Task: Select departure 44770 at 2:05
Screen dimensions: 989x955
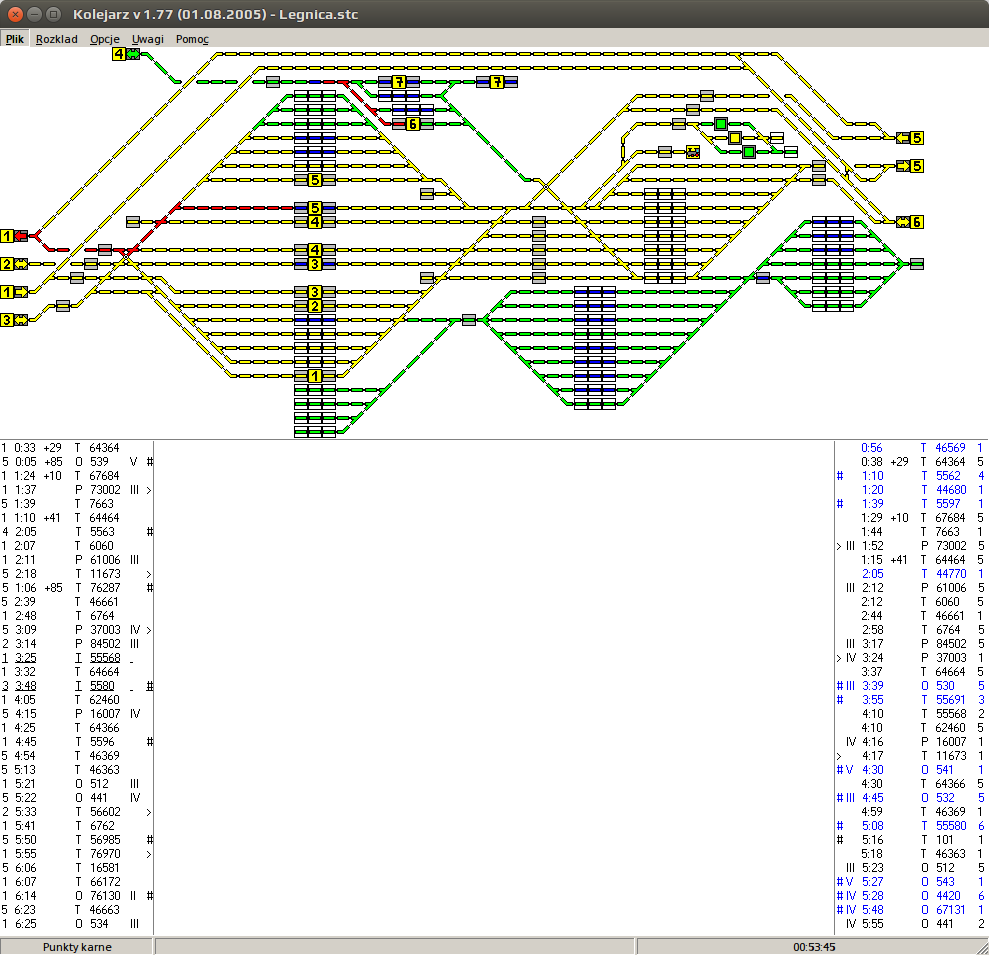Action: tap(911, 573)
